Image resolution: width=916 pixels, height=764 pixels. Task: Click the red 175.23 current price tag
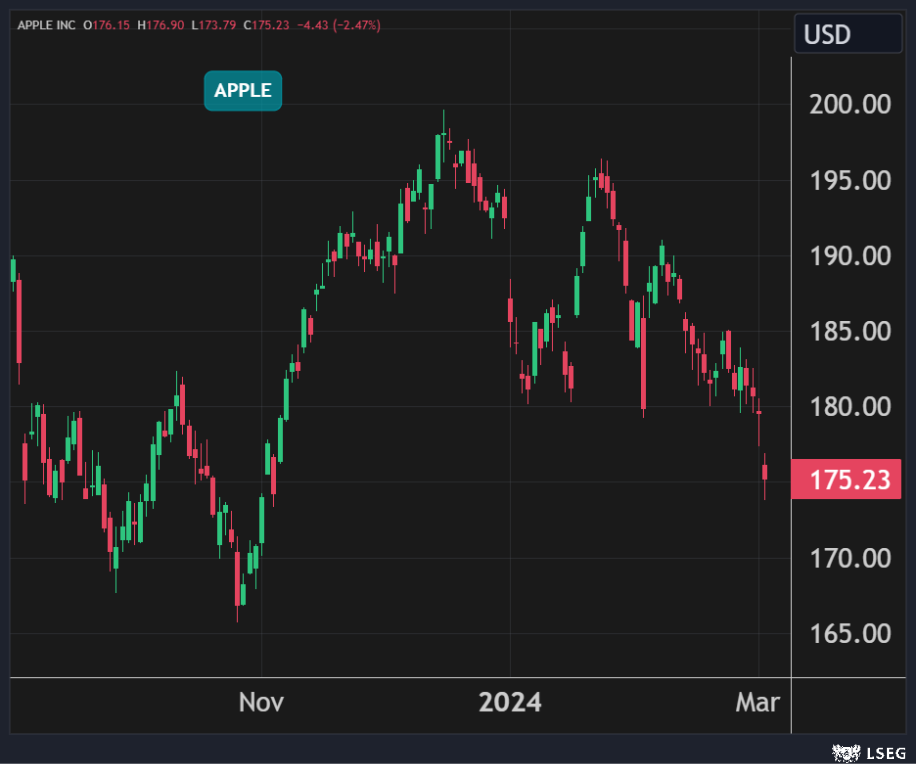pyautogui.click(x=849, y=480)
